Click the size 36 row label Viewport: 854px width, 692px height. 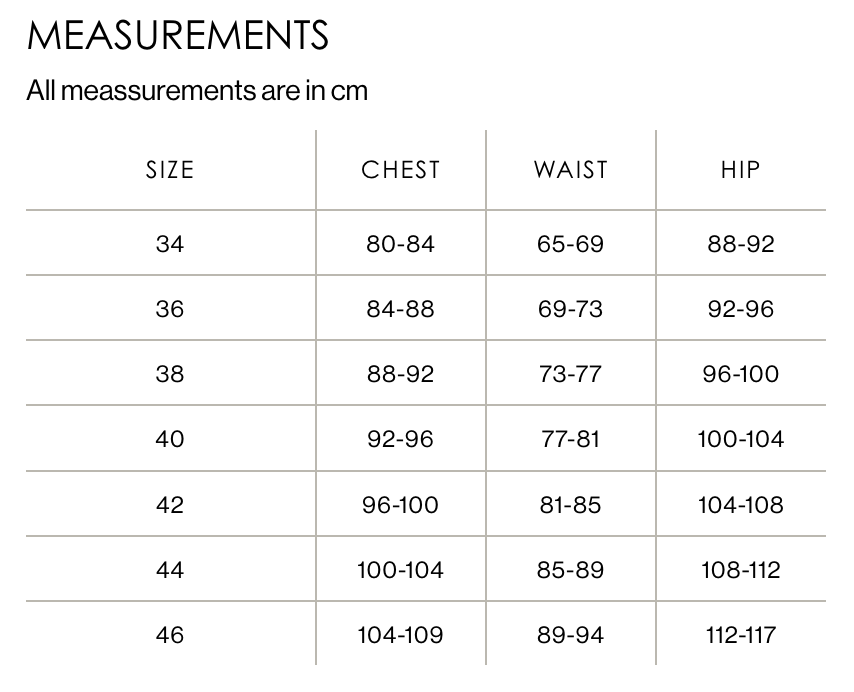pos(170,309)
